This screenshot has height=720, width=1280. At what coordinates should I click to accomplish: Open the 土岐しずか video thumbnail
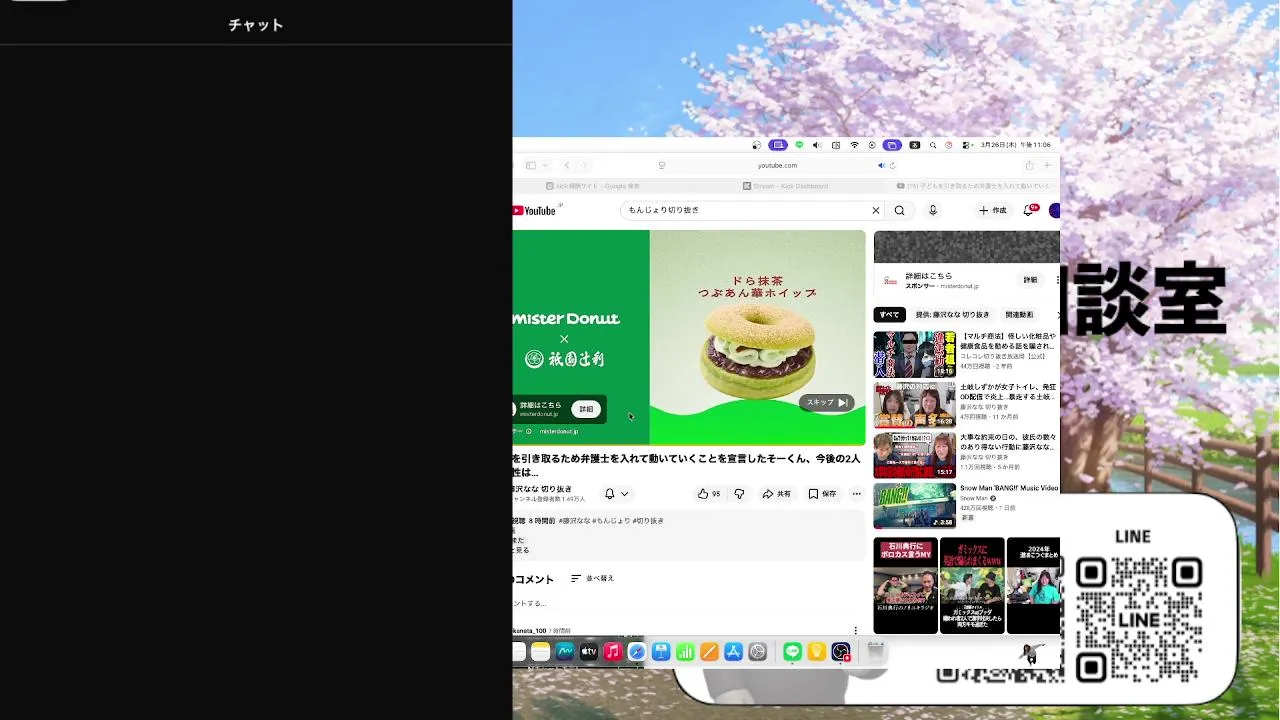914,405
